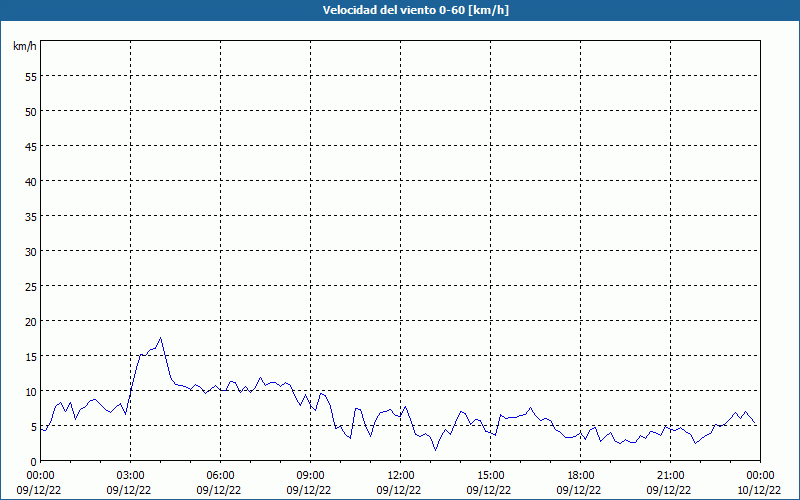
Task: Click the chart title 'Velocidad del viento 0-60 [km/h]'
Action: [416, 10]
